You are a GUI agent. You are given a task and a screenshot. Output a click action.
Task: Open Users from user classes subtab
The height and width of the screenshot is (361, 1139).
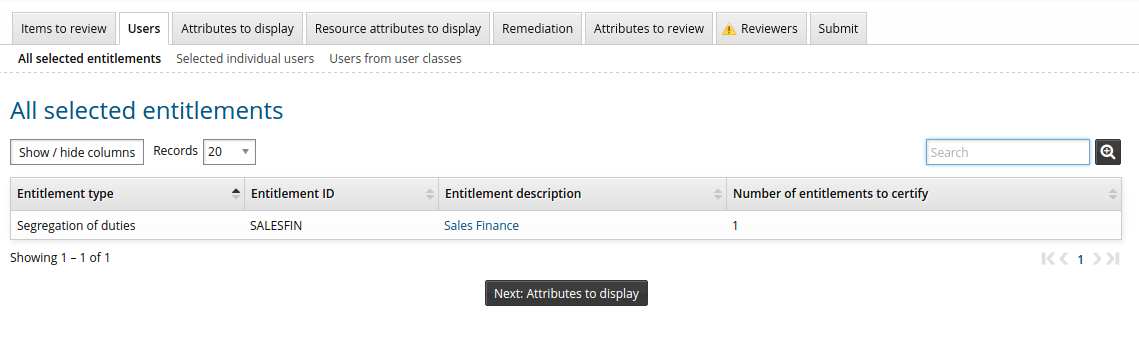[x=395, y=59]
